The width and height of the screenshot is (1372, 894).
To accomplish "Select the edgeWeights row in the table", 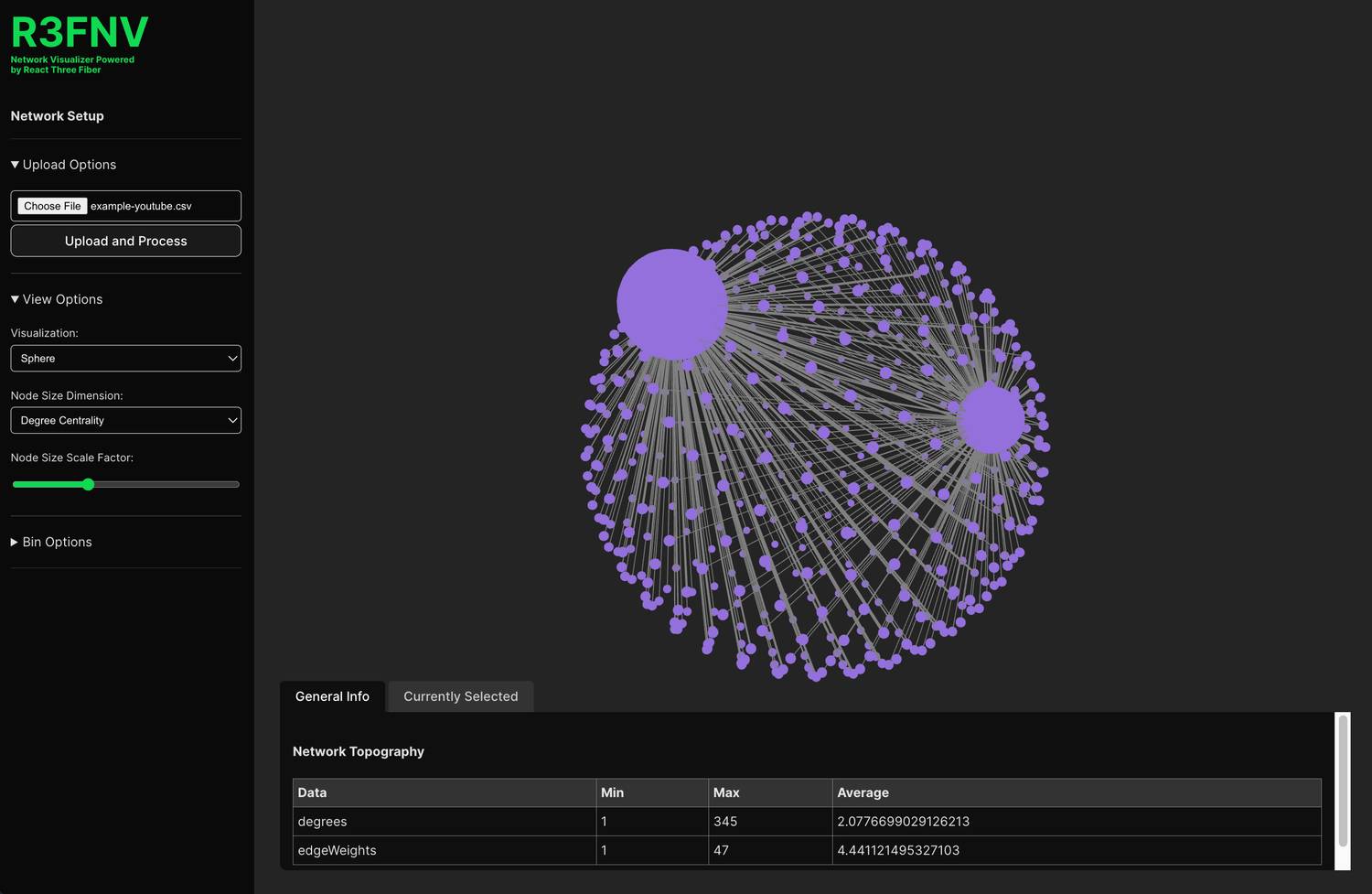I will pos(444,850).
